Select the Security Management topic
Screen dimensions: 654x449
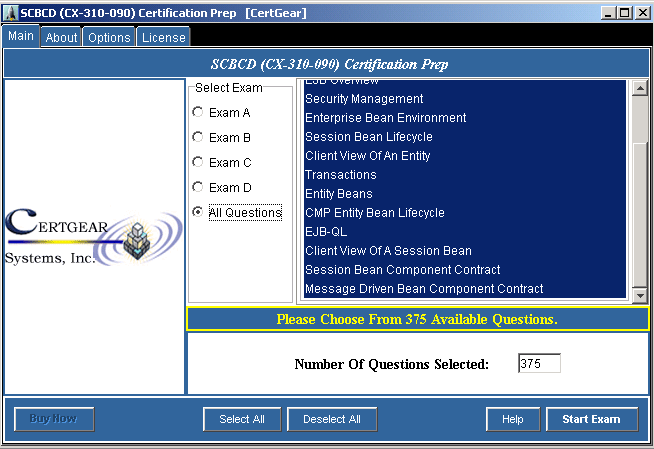pyautogui.click(x=465, y=99)
